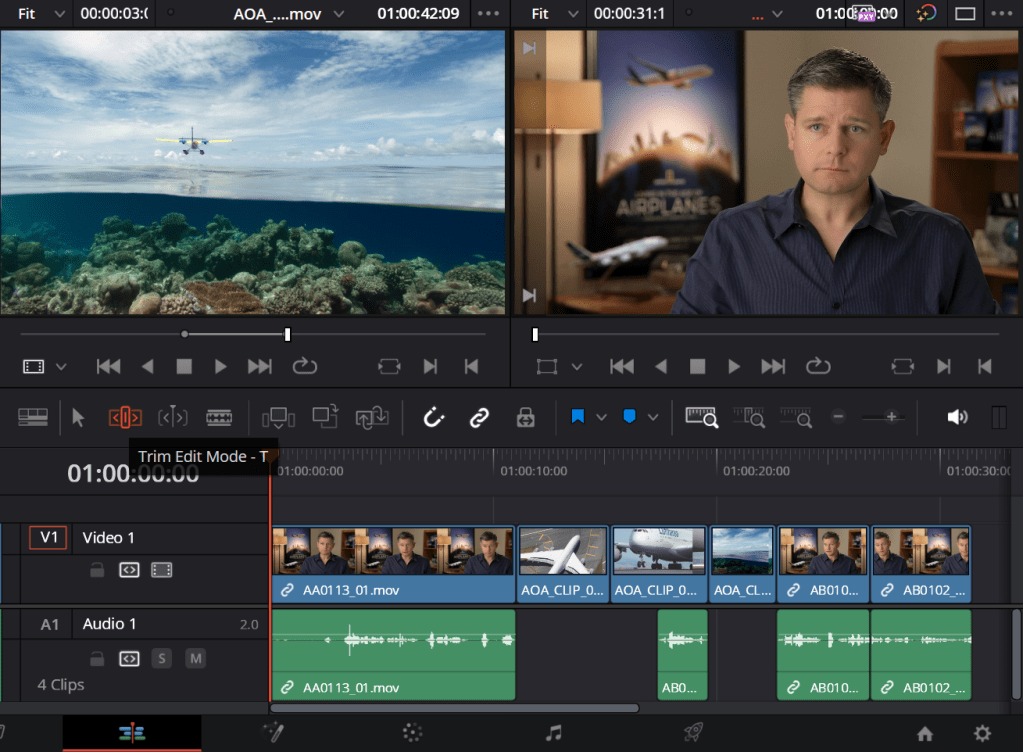The width and height of the screenshot is (1023, 752).
Task: Mute the Audio 1 track
Action: [196, 659]
